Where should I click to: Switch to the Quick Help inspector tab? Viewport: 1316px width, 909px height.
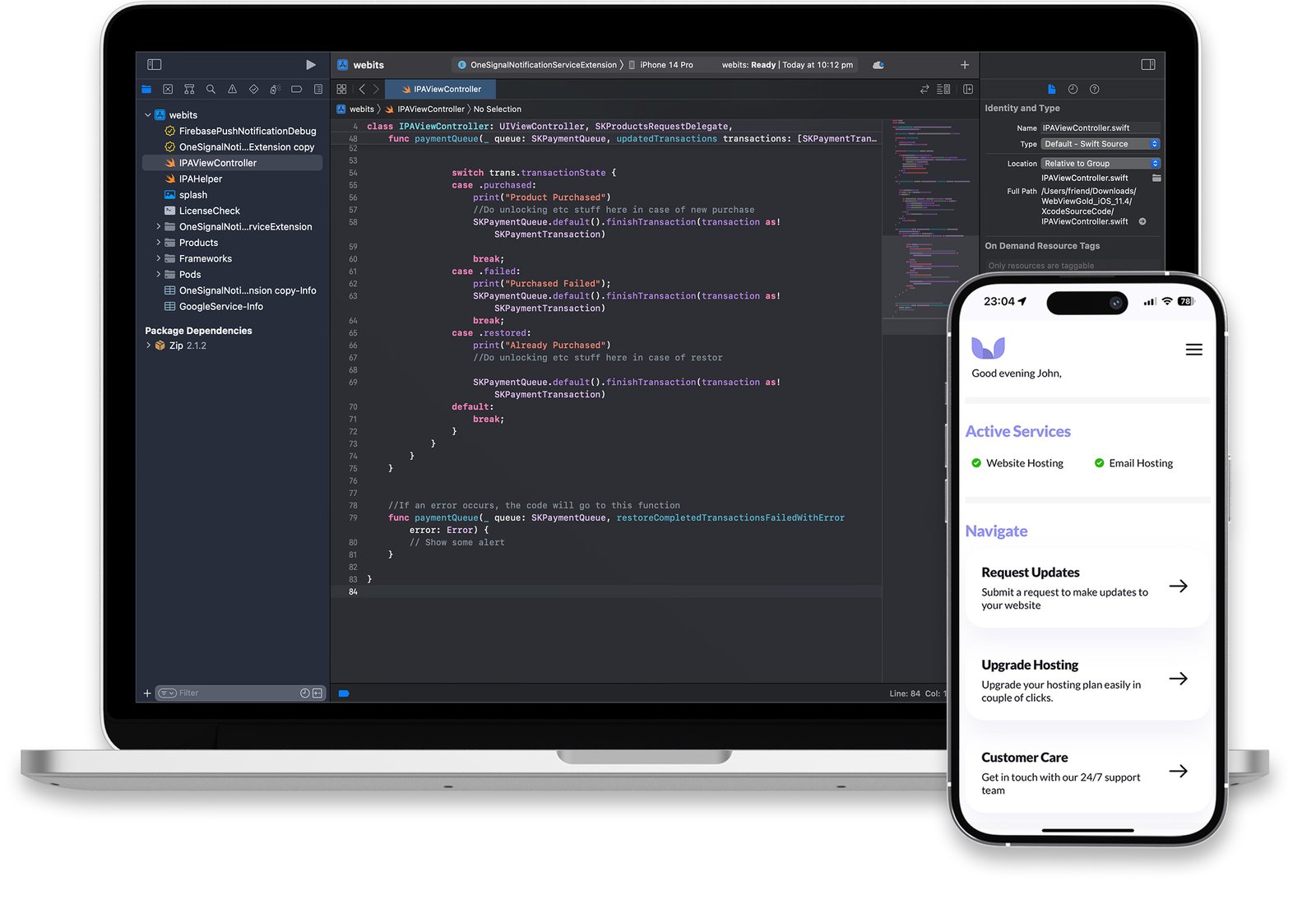(x=1094, y=89)
